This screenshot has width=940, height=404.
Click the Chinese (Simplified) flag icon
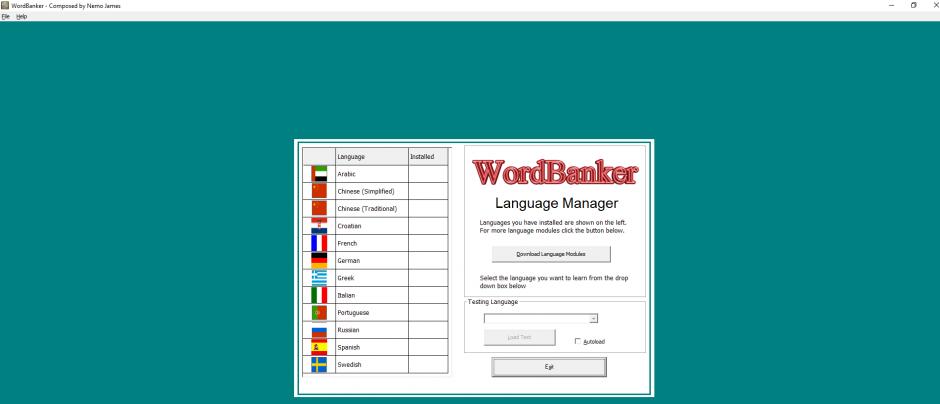click(x=319, y=191)
